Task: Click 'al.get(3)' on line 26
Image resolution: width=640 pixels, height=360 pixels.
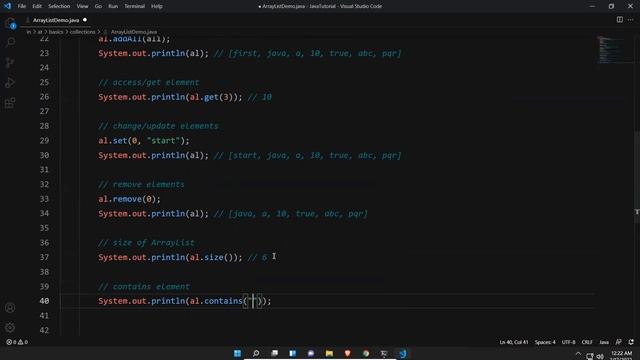Action: (211, 97)
